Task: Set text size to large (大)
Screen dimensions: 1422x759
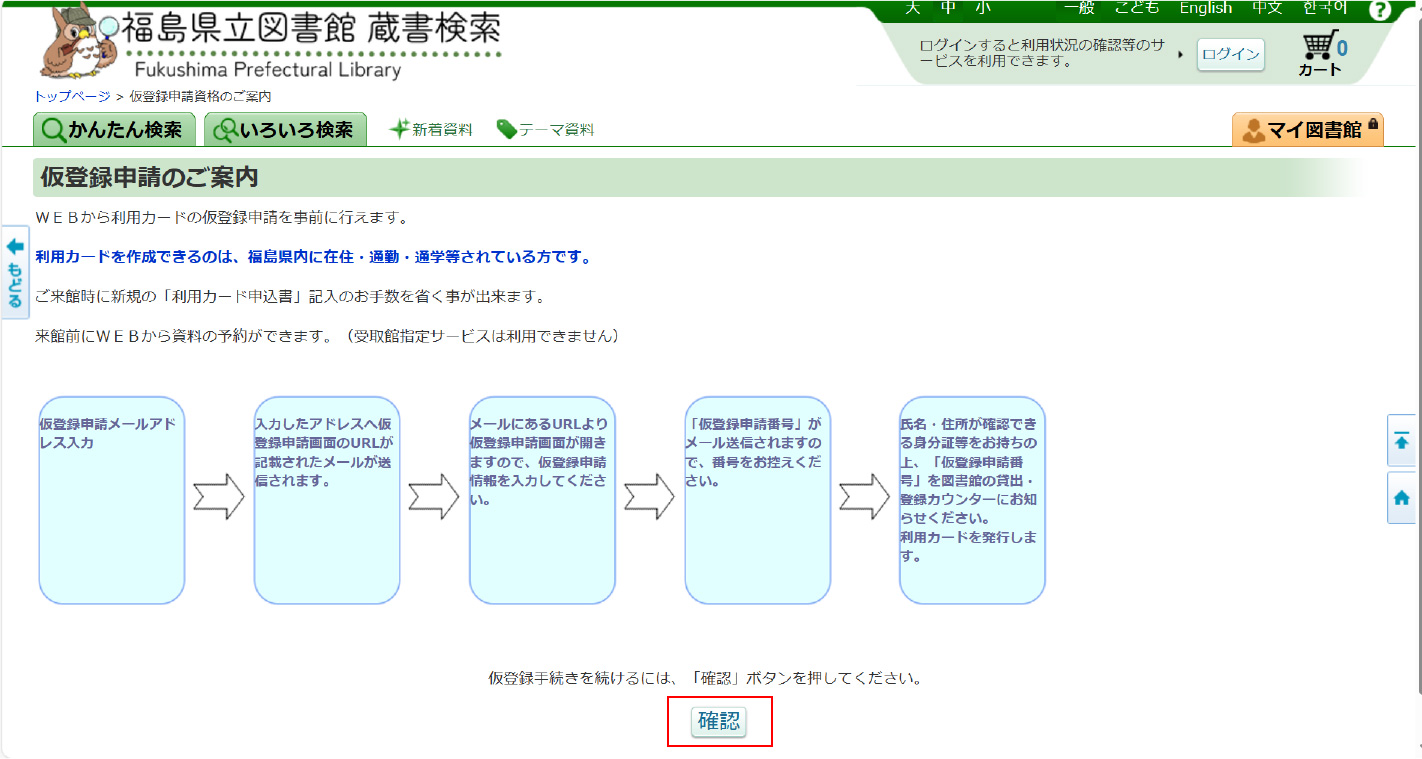Action: (x=912, y=8)
